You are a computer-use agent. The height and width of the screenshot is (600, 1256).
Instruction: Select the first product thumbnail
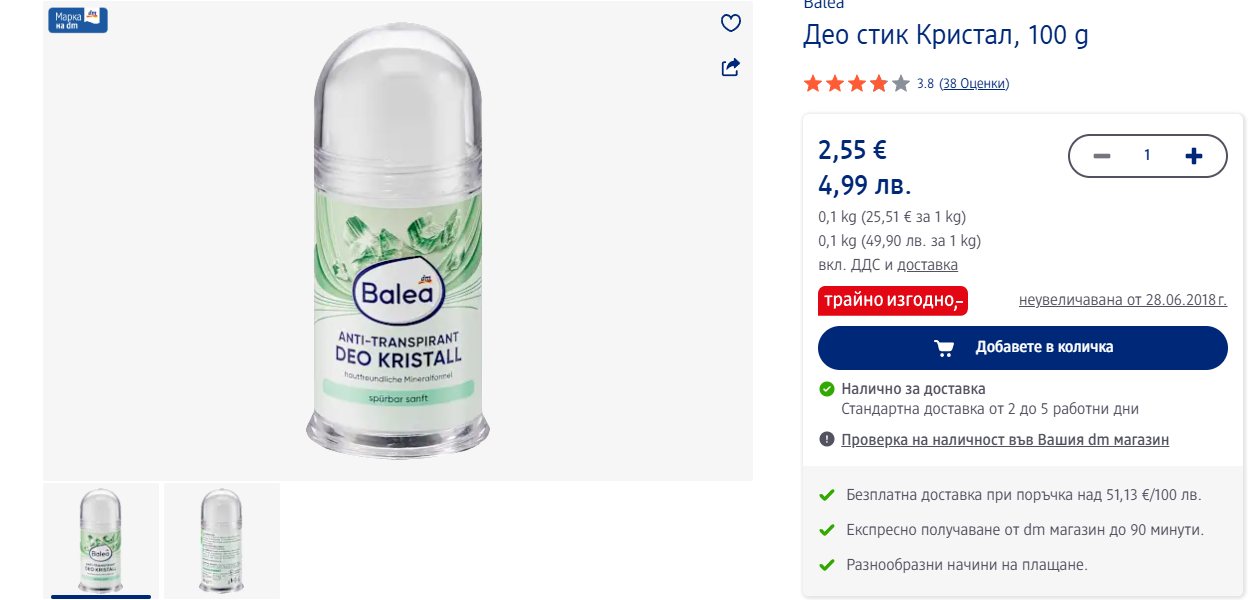101,540
